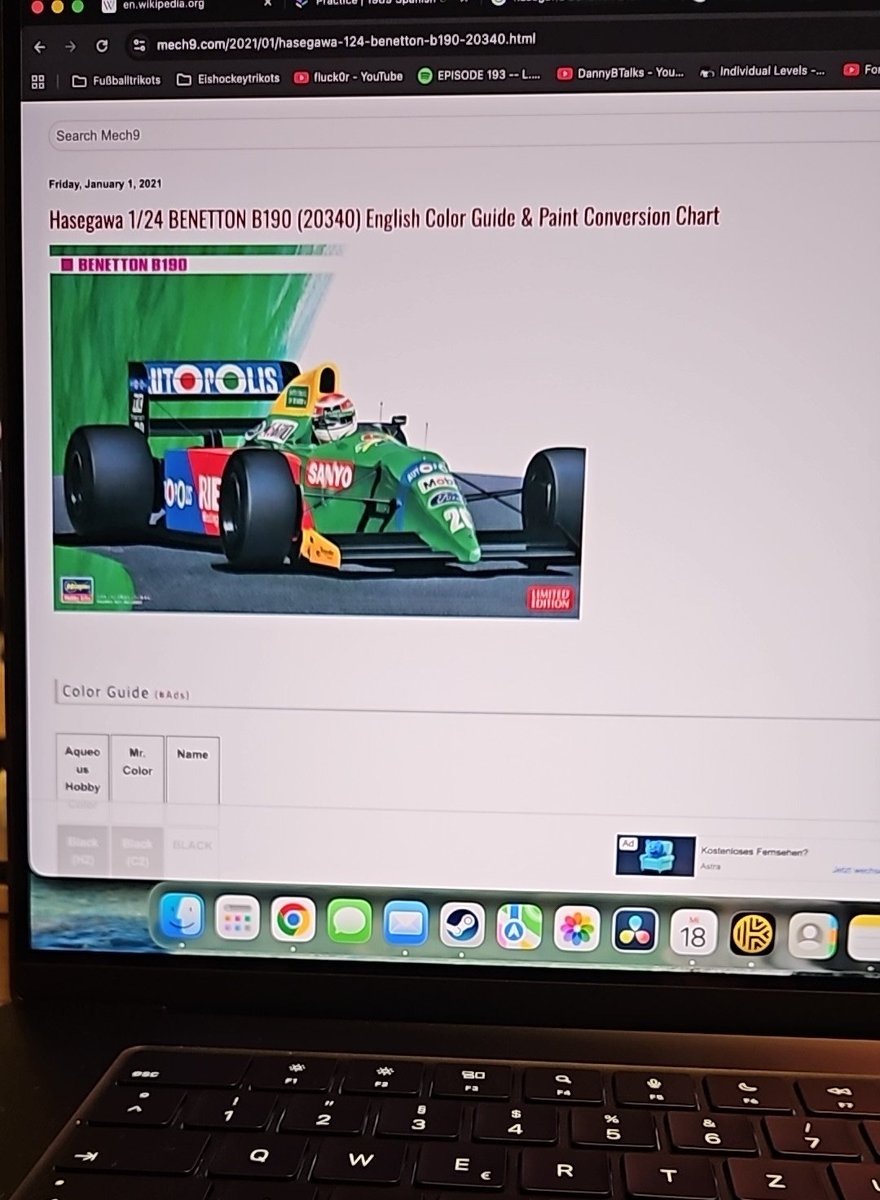Viewport: 880px width, 1200px height.
Task: Open the DannyBTalks YouTube bookmark
Action: (x=620, y=73)
